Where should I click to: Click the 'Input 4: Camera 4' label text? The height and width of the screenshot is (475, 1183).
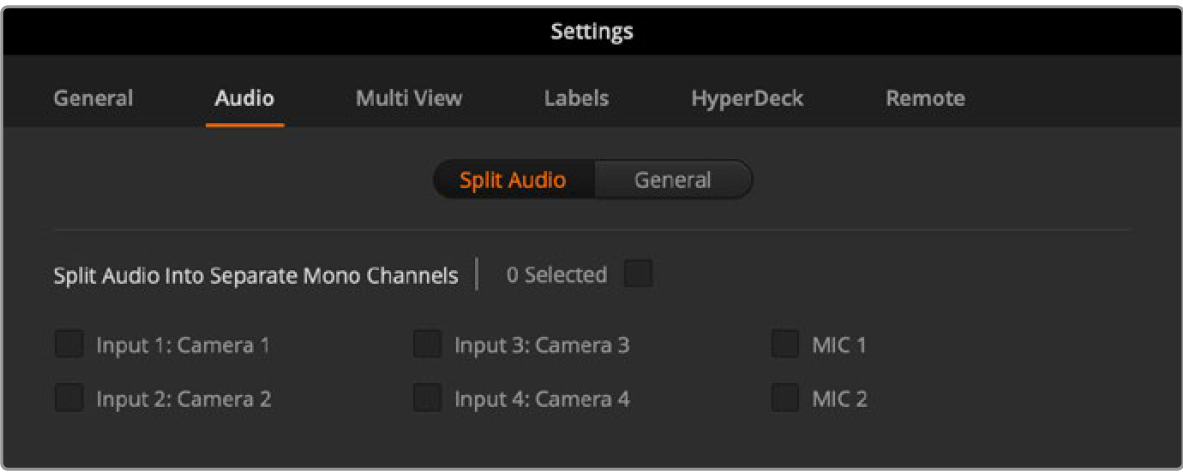point(542,400)
